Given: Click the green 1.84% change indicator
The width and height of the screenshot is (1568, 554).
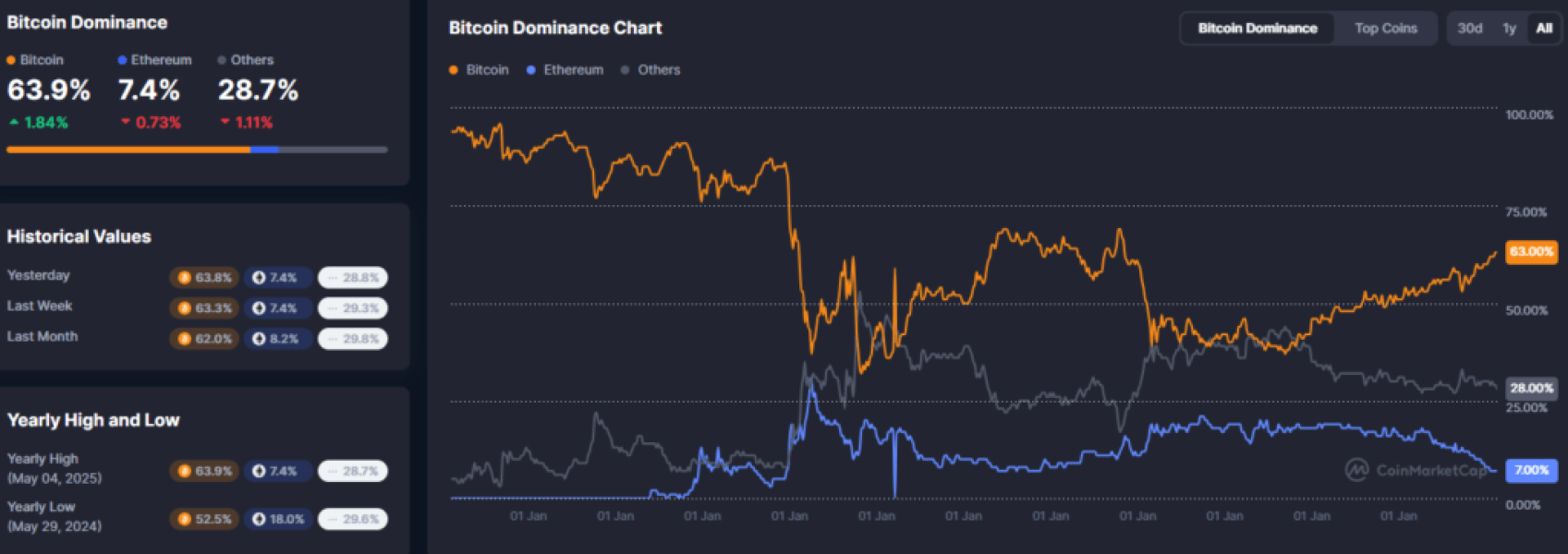Looking at the screenshot, I should click(39, 123).
